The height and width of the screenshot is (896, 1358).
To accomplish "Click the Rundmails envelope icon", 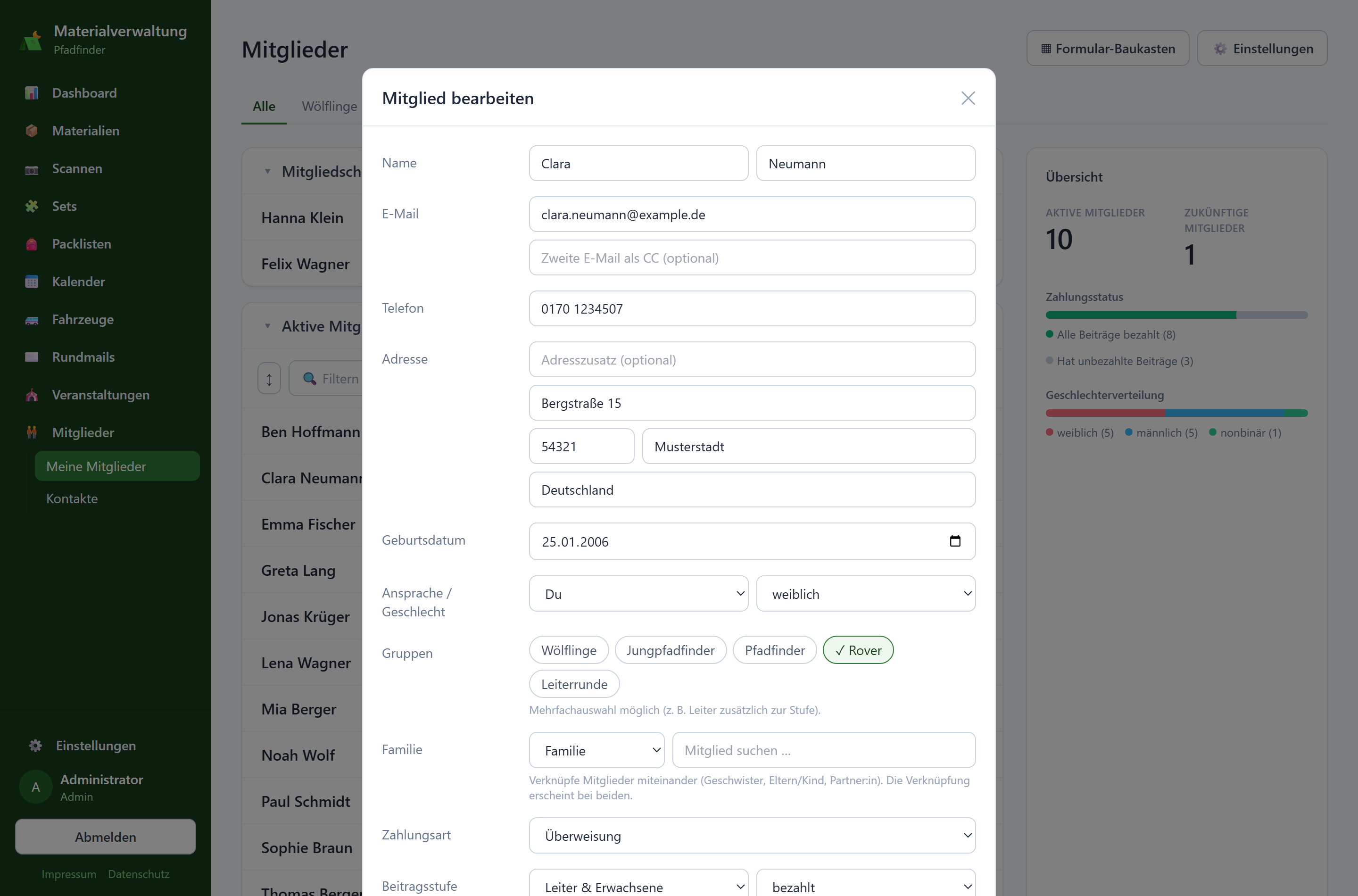I will (32, 357).
